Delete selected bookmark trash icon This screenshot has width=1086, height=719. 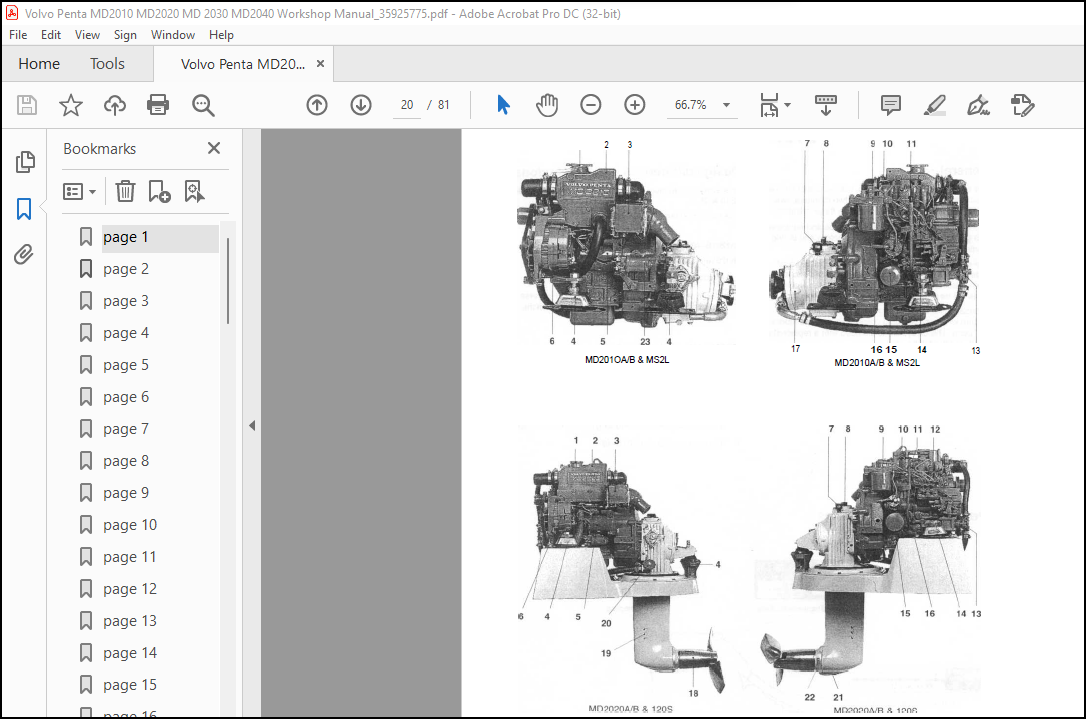tap(125, 191)
